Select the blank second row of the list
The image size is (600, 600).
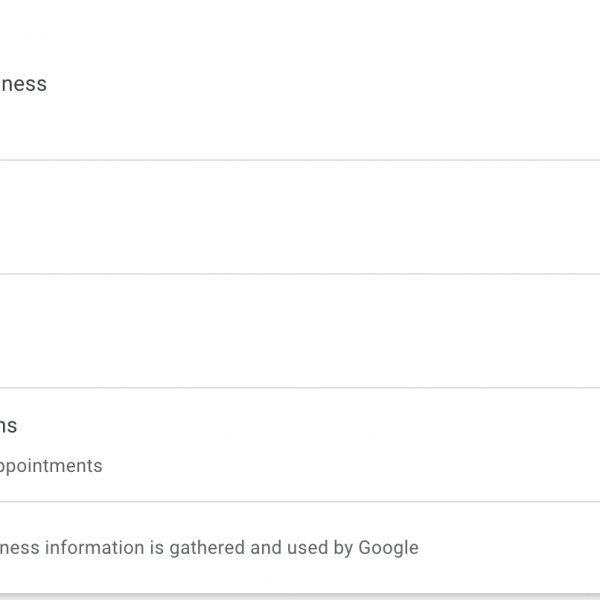(x=300, y=217)
